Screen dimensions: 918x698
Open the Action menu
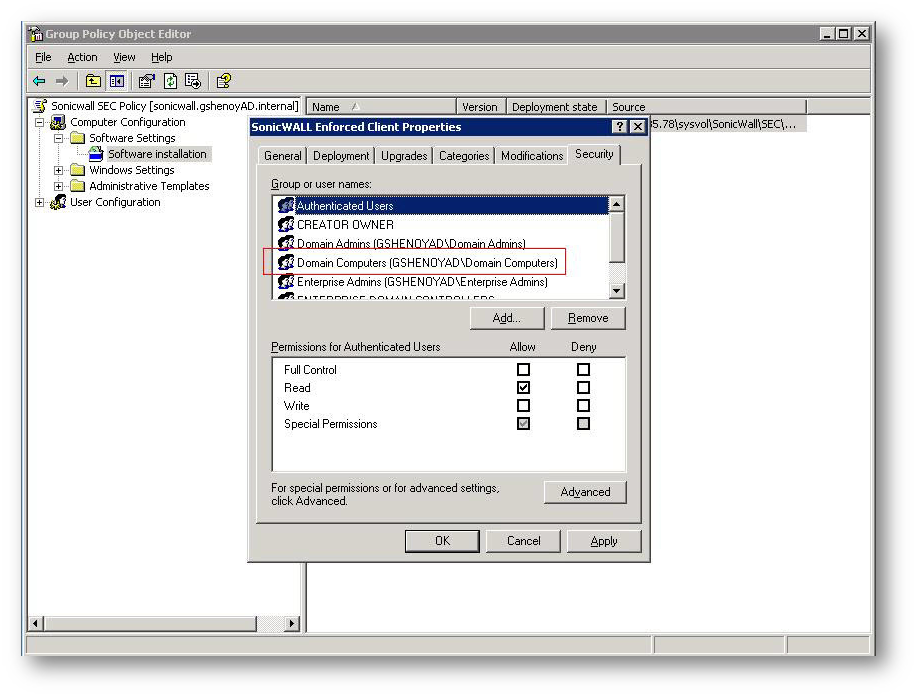pyautogui.click(x=82, y=57)
